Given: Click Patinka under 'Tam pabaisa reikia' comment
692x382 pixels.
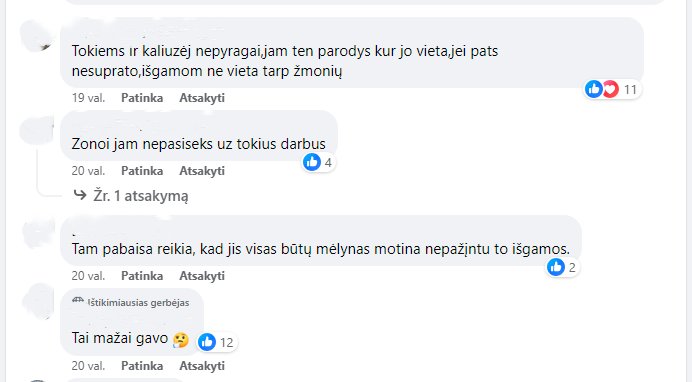Looking at the screenshot, I should pos(142,276).
